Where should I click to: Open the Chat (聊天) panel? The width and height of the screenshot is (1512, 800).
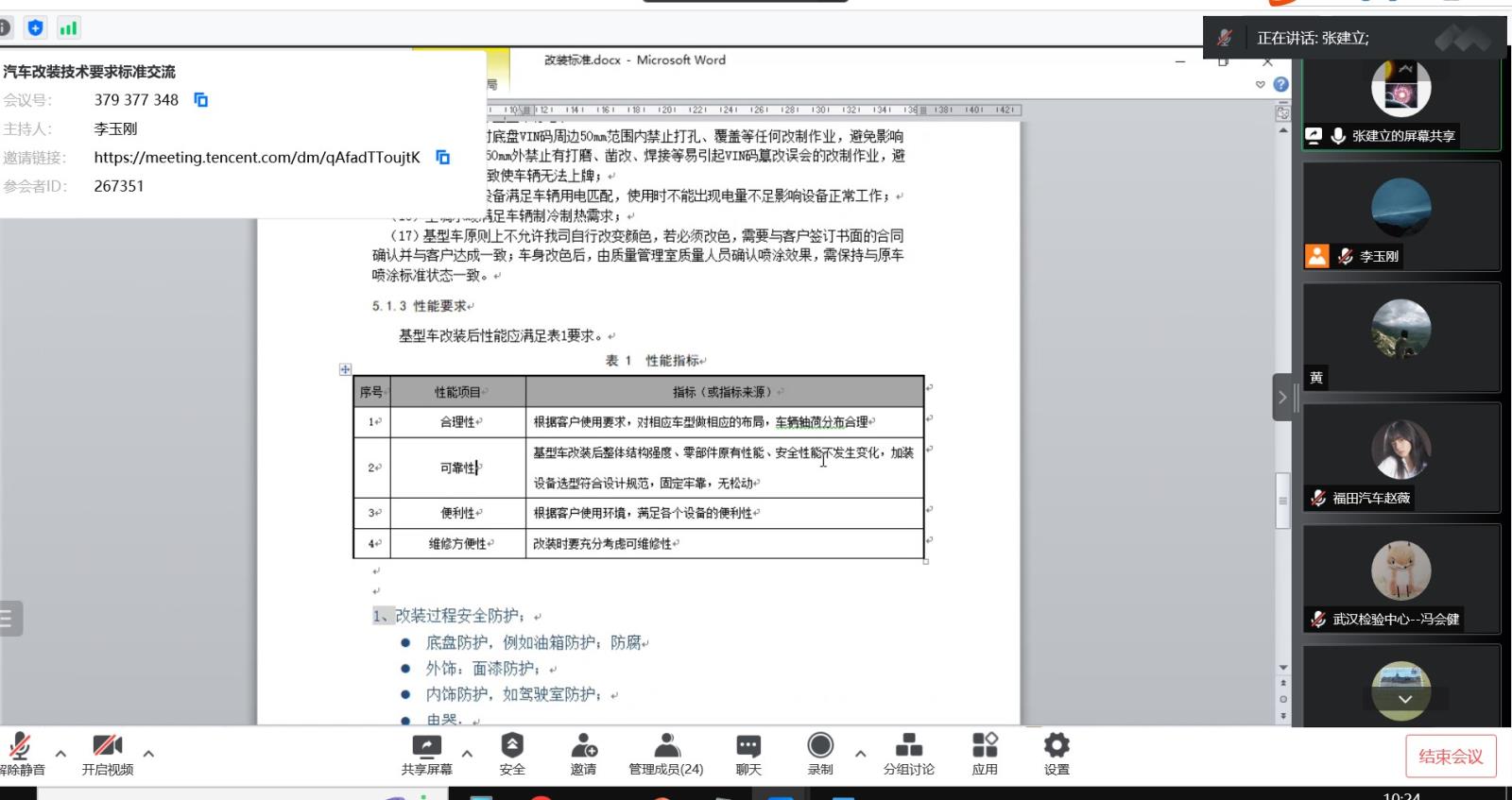click(x=747, y=746)
